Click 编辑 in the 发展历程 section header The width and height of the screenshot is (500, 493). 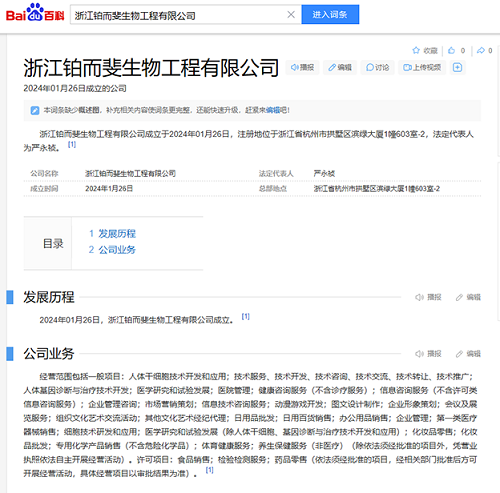pyautogui.click(x=468, y=297)
